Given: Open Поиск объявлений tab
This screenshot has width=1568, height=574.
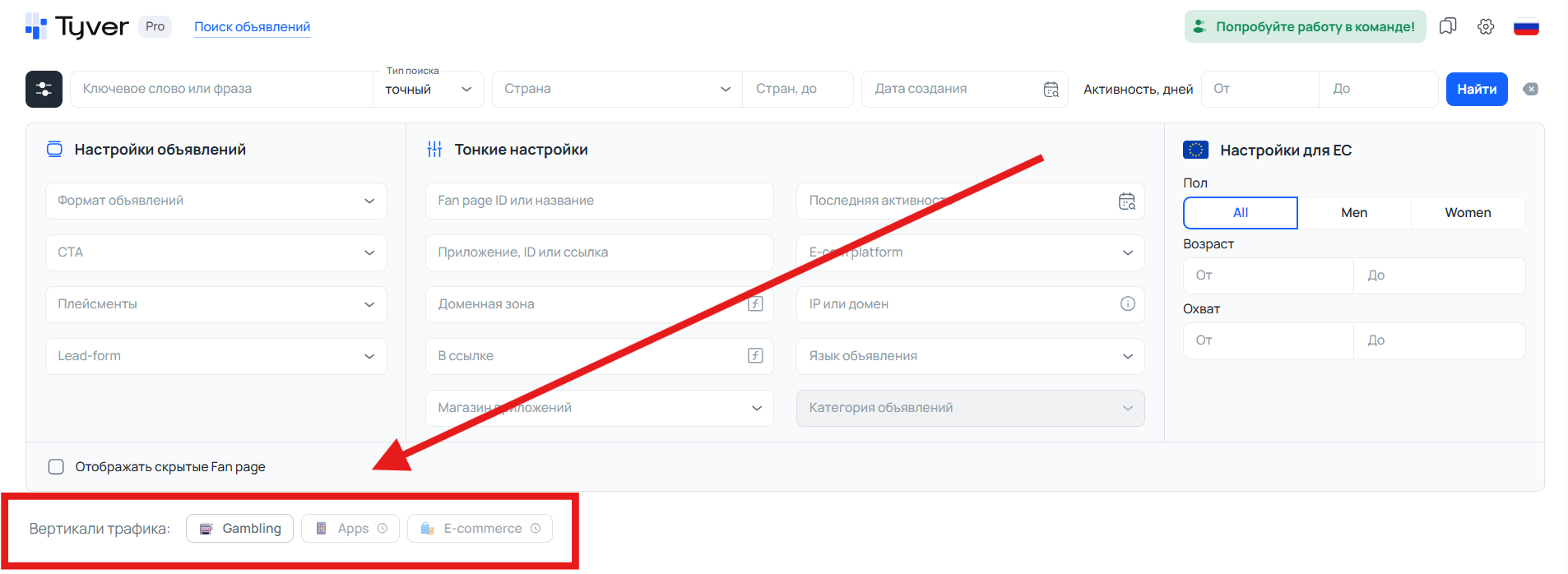Looking at the screenshot, I should click(253, 27).
